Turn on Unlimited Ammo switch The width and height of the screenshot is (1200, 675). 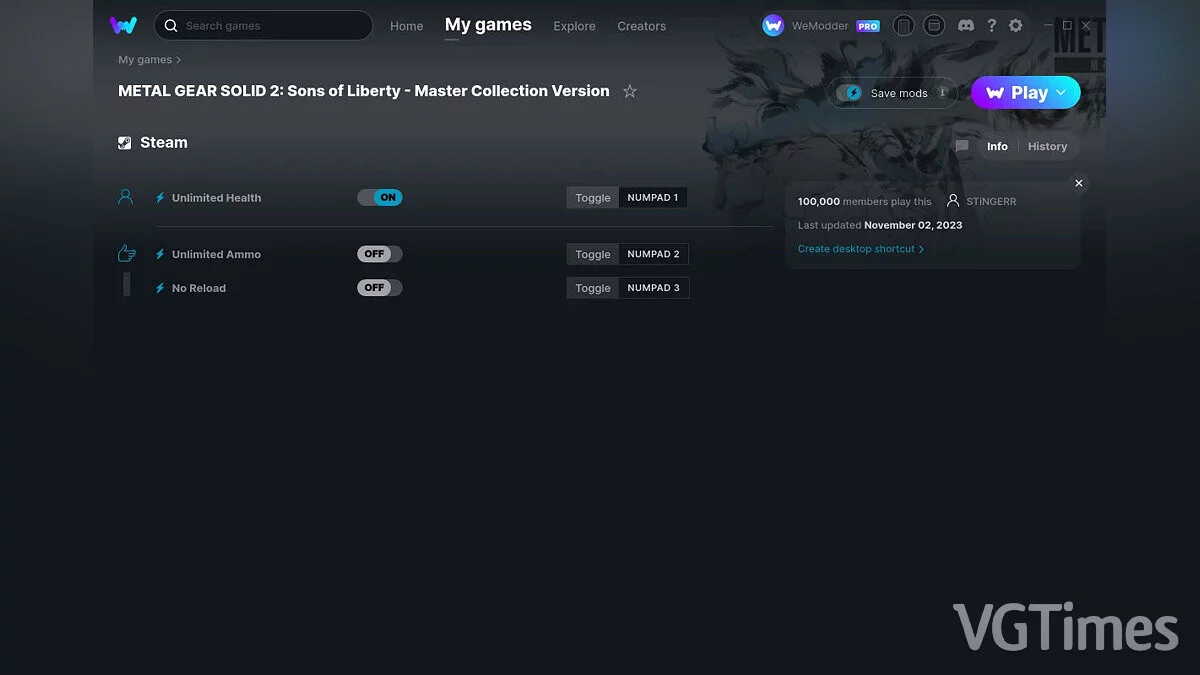[x=380, y=254]
